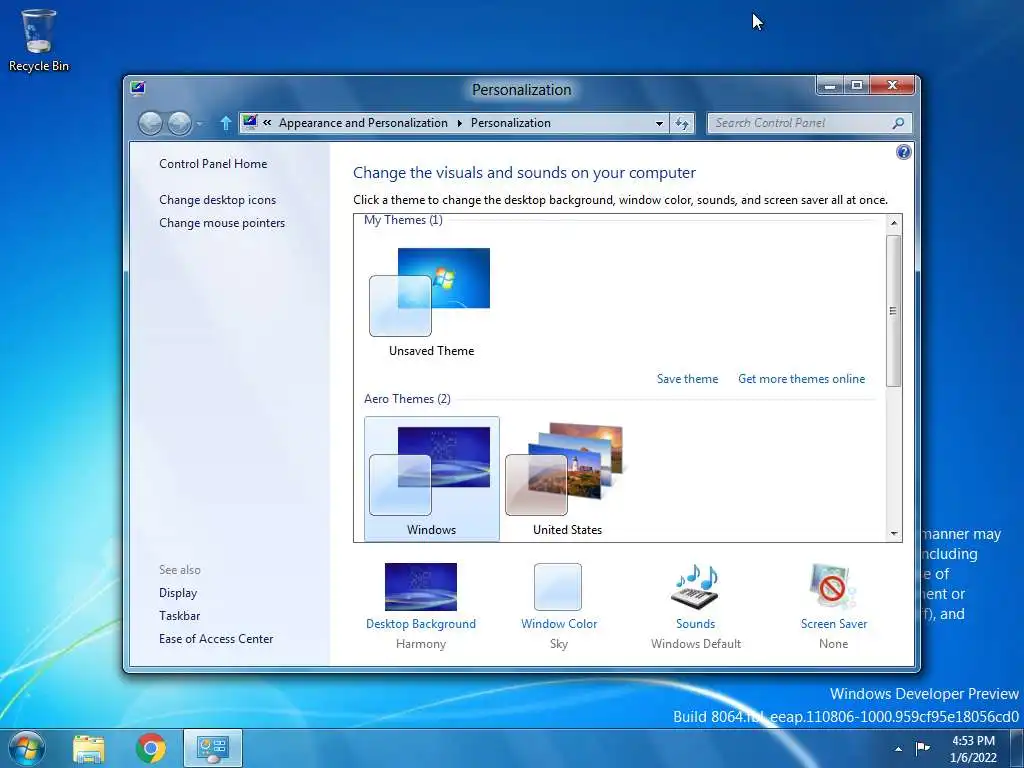This screenshot has height=768, width=1024.
Task: Show hidden tray icons arrow
Action: [x=899, y=748]
